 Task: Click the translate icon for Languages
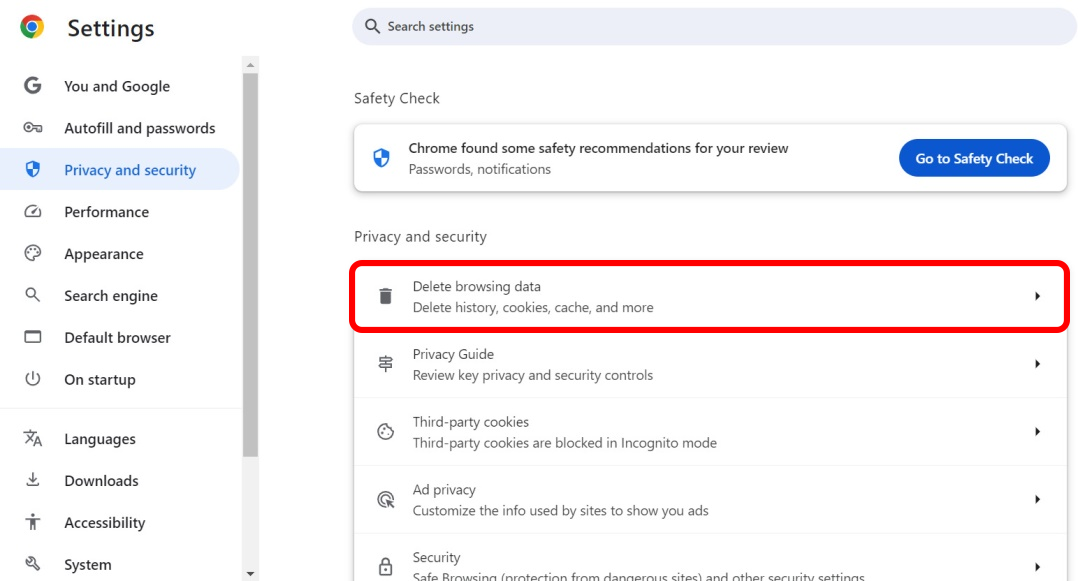[32, 438]
